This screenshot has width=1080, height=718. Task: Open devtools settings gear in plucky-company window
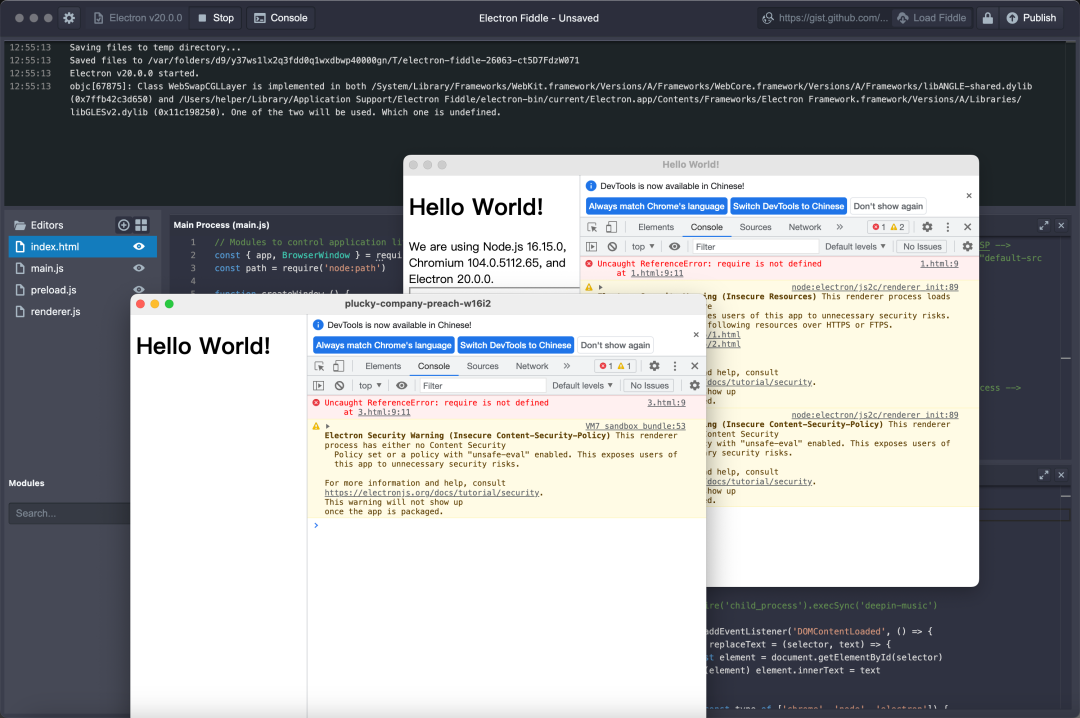(654, 367)
